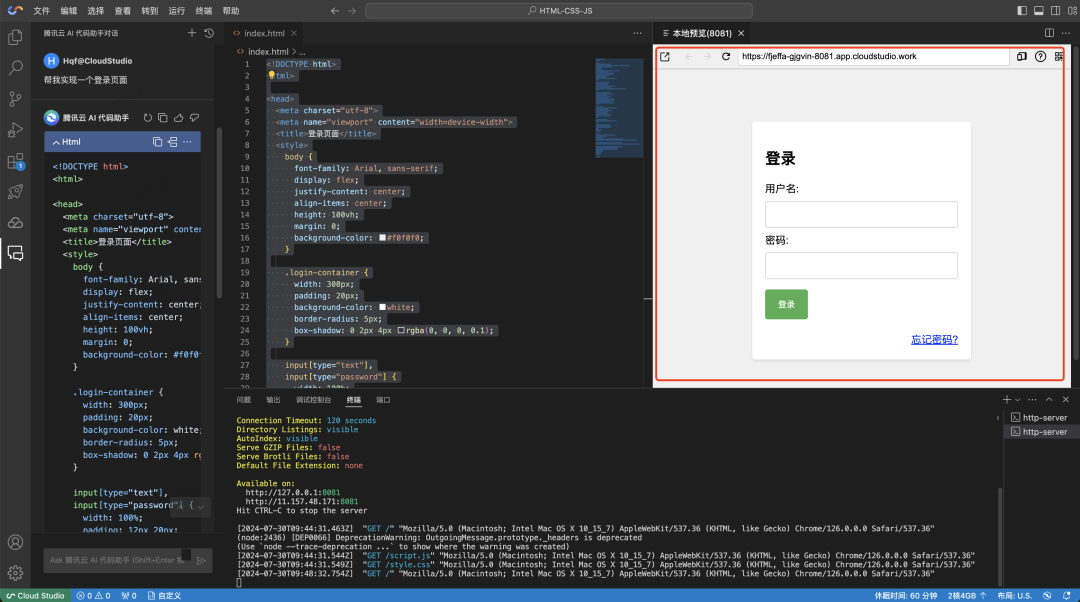Insert the Html code block into editor
The height and width of the screenshot is (602, 1080).
tap(172, 142)
